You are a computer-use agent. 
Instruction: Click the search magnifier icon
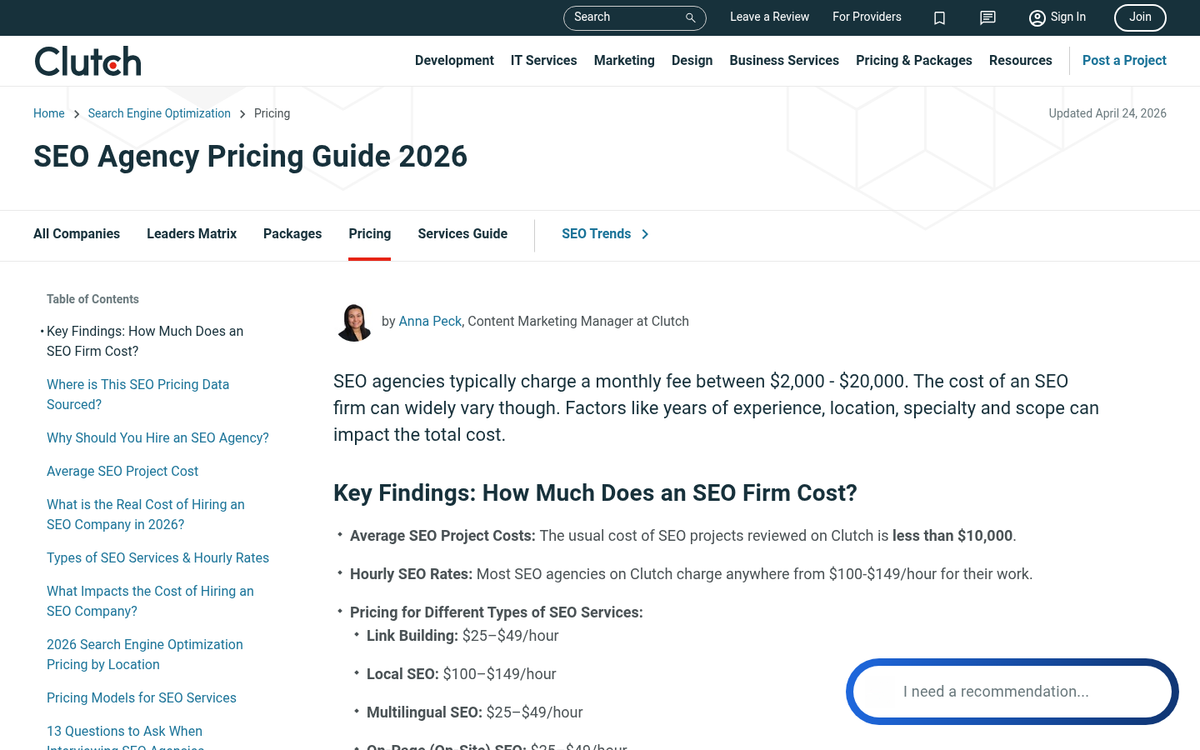pyautogui.click(x=690, y=17)
